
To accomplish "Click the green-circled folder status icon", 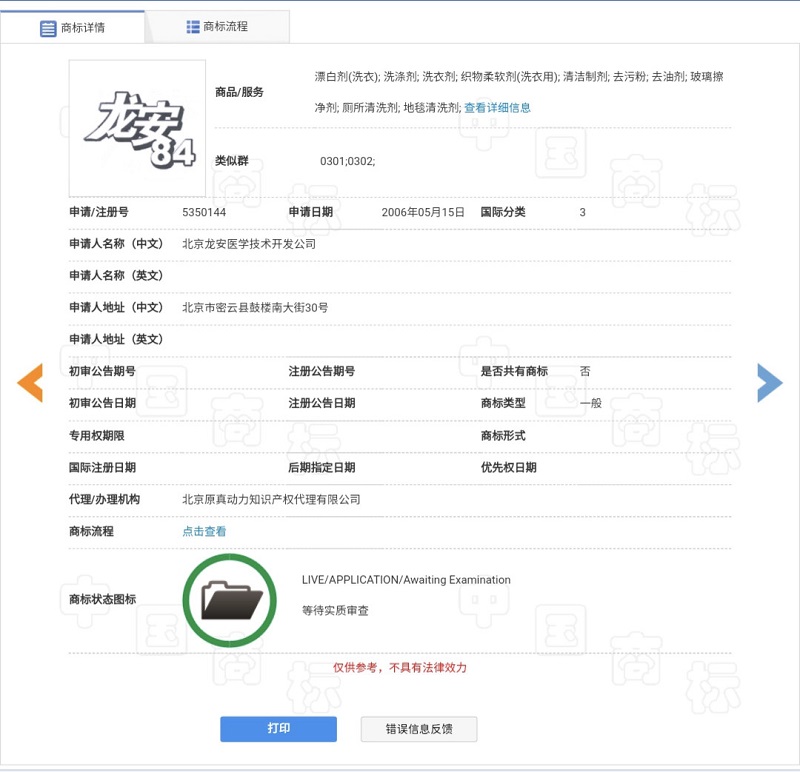I will click(x=229, y=600).
